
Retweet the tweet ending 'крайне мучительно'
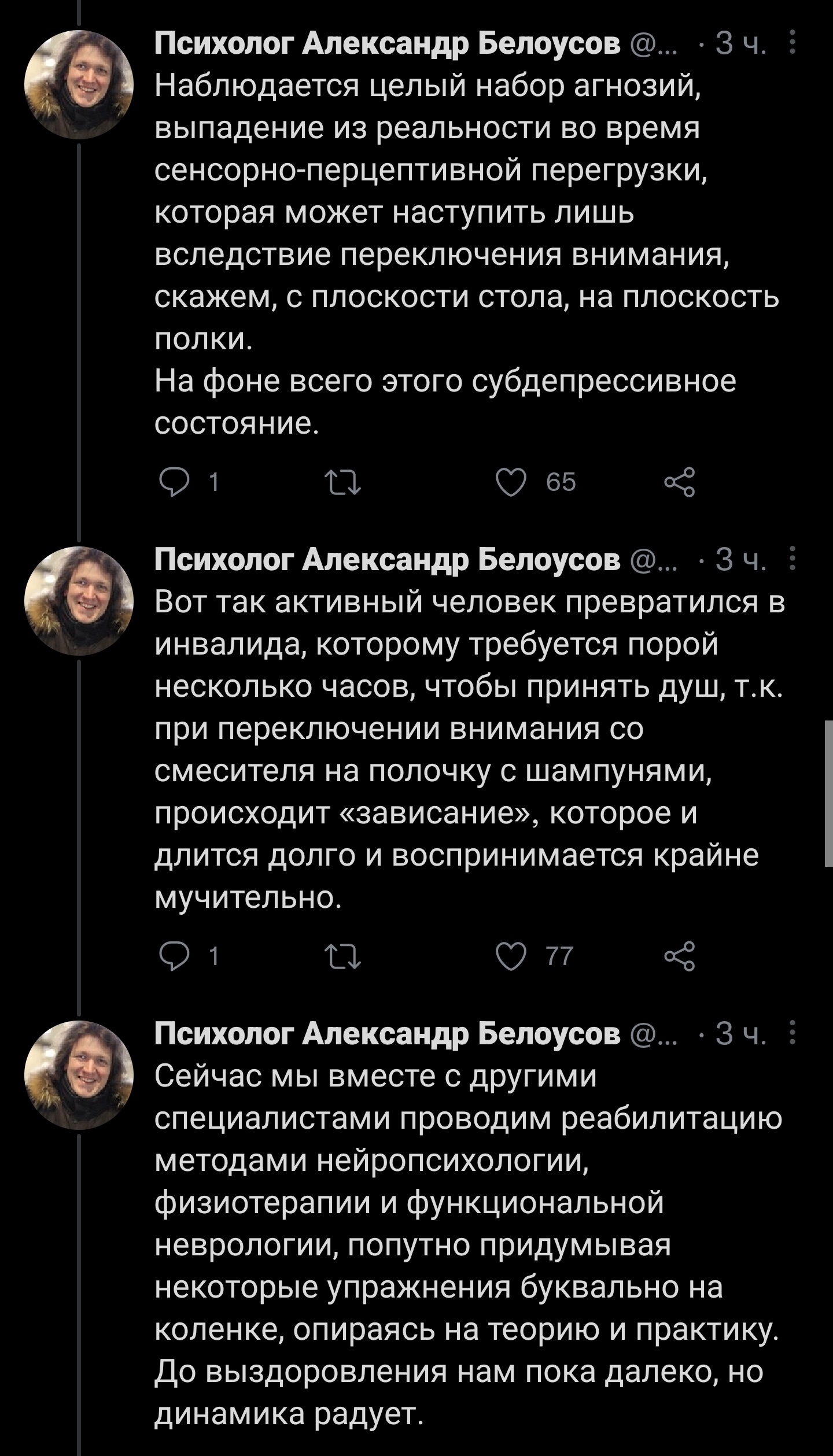[x=344, y=956]
